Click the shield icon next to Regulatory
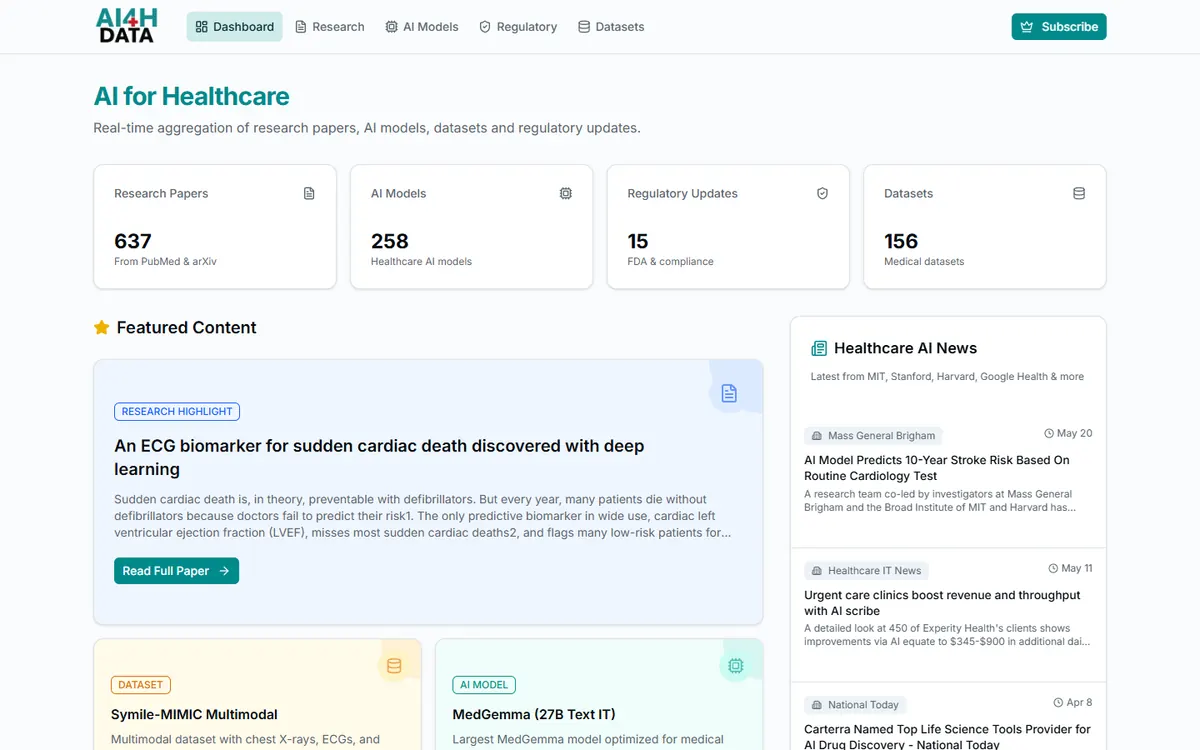Viewport: 1200px width, 750px height. (485, 27)
